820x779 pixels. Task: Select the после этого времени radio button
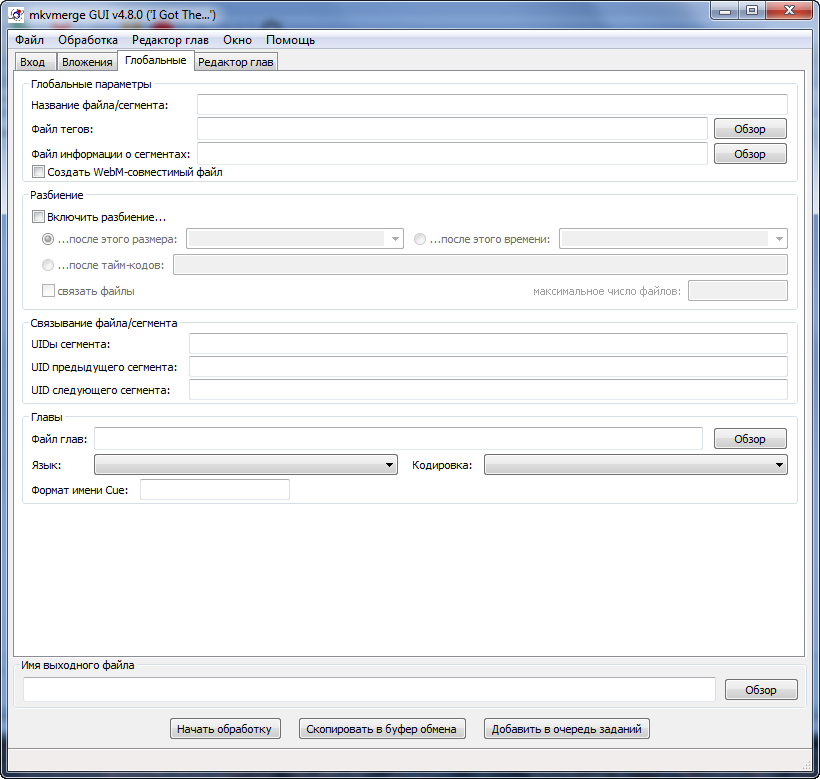[x=420, y=239]
